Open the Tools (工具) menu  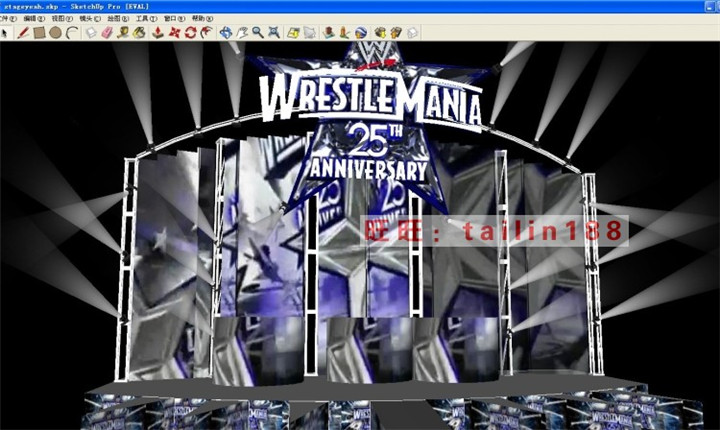[x=146, y=18]
